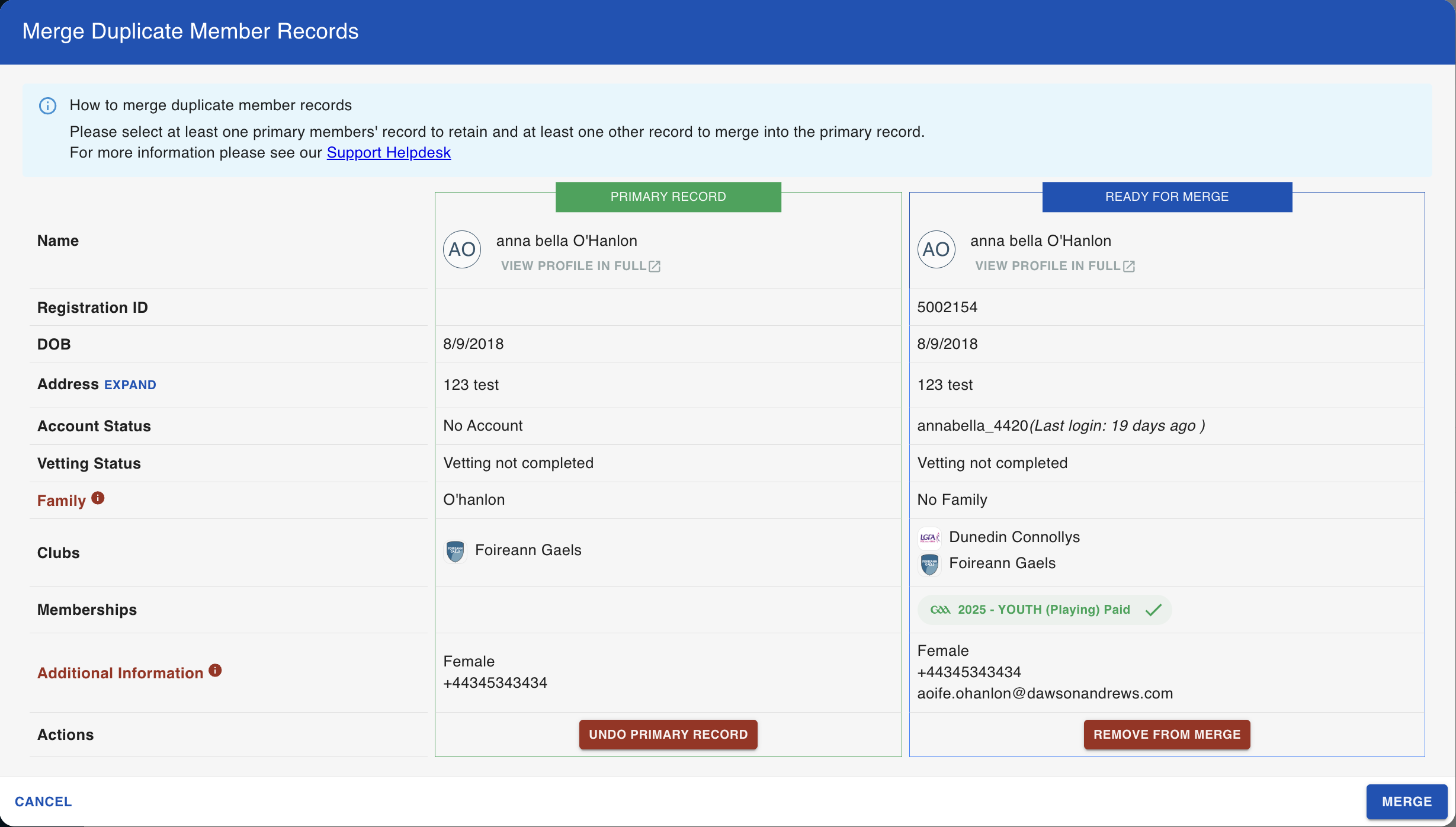
Task: Click Undo Primary Record button
Action: tap(668, 735)
